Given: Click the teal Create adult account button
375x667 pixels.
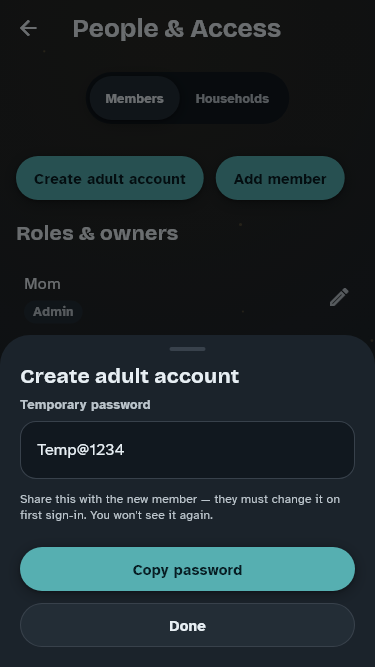Looking at the screenshot, I should click(110, 178).
